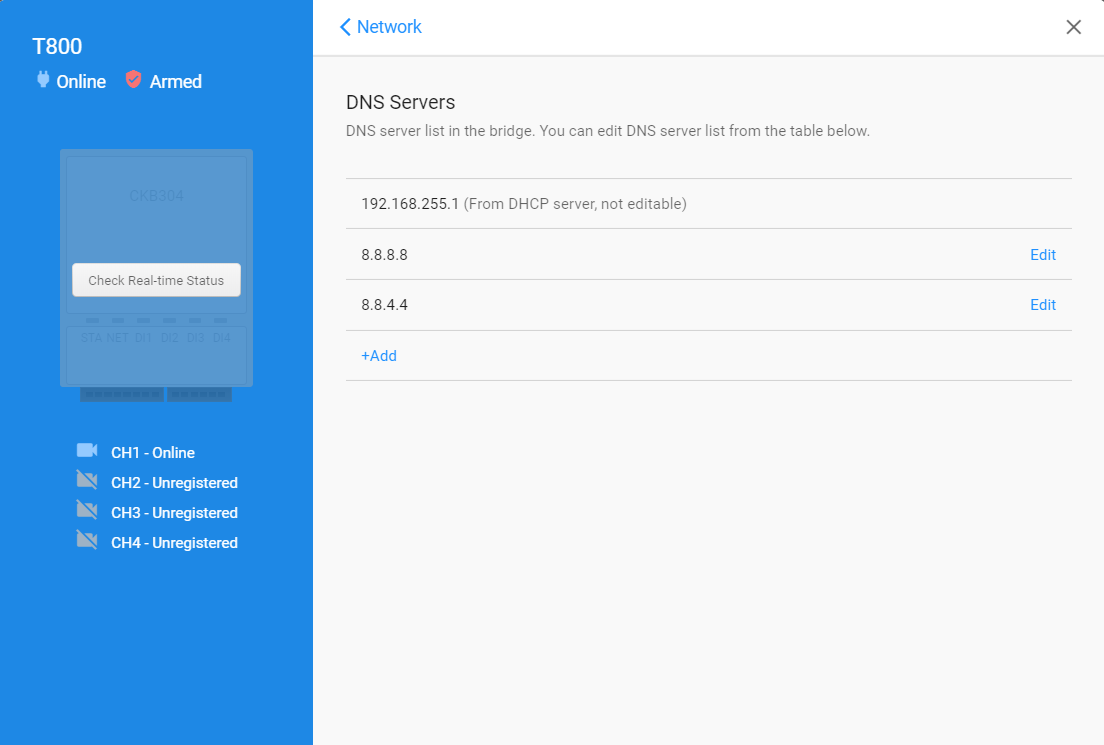The height and width of the screenshot is (745, 1104).
Task: Select CH3 - Unregistered channel label
Action: click(x=174, y=513)
